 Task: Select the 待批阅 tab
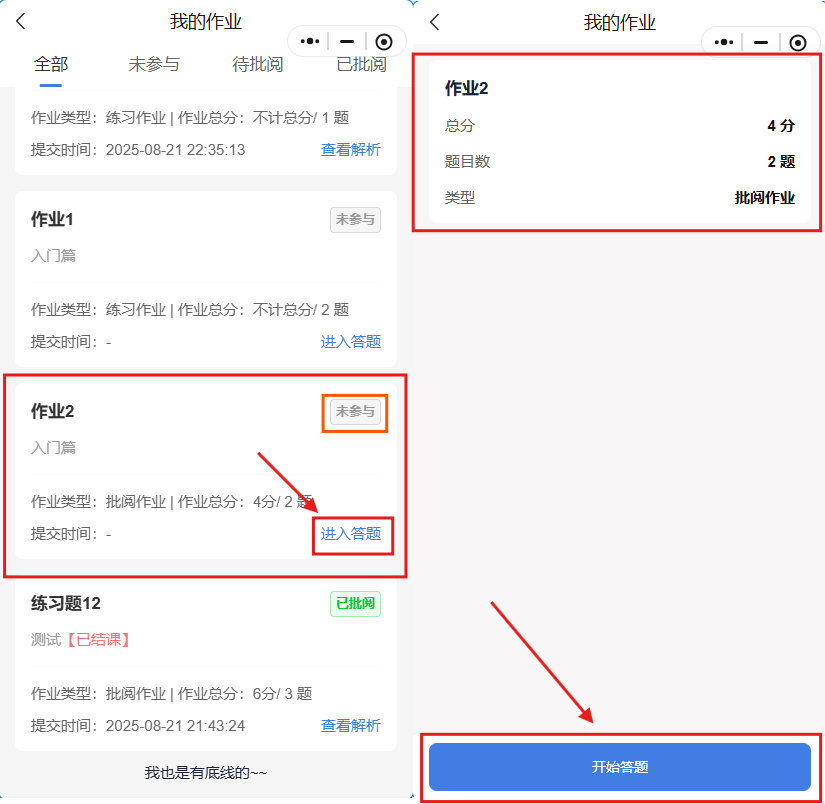(258, 64)
